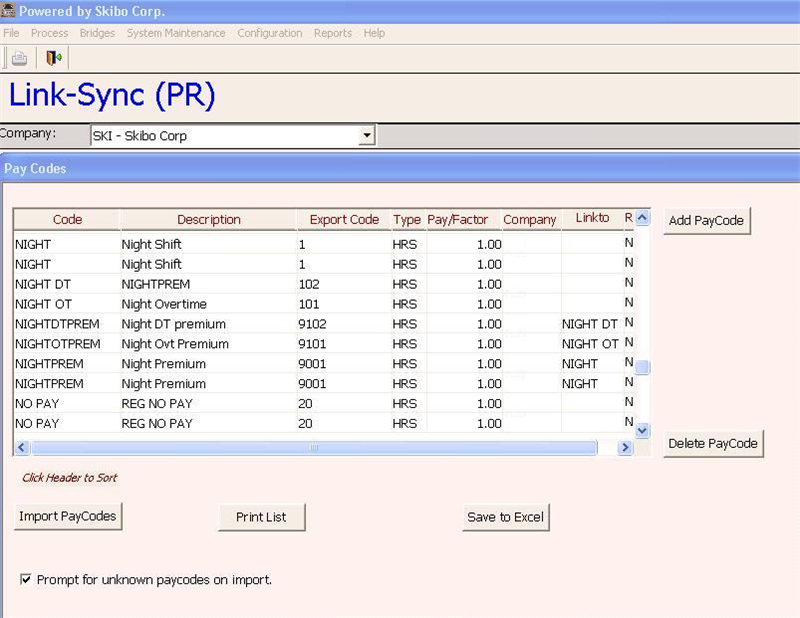Click the scroll left arrow of pay codes list
The width and height of the screenshot is (800, 618).
tap(21, 448)
